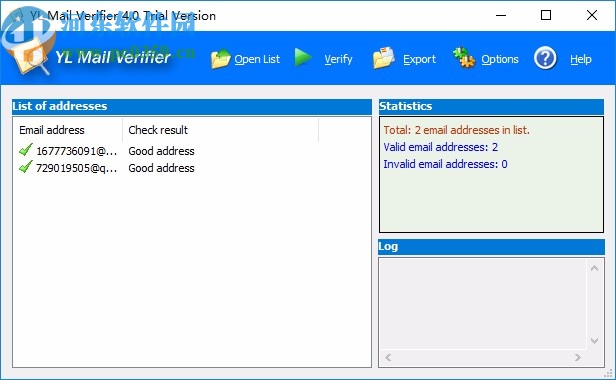Click the Log panel header
Viewport: 616px width, 380px height.
(491, 247)
